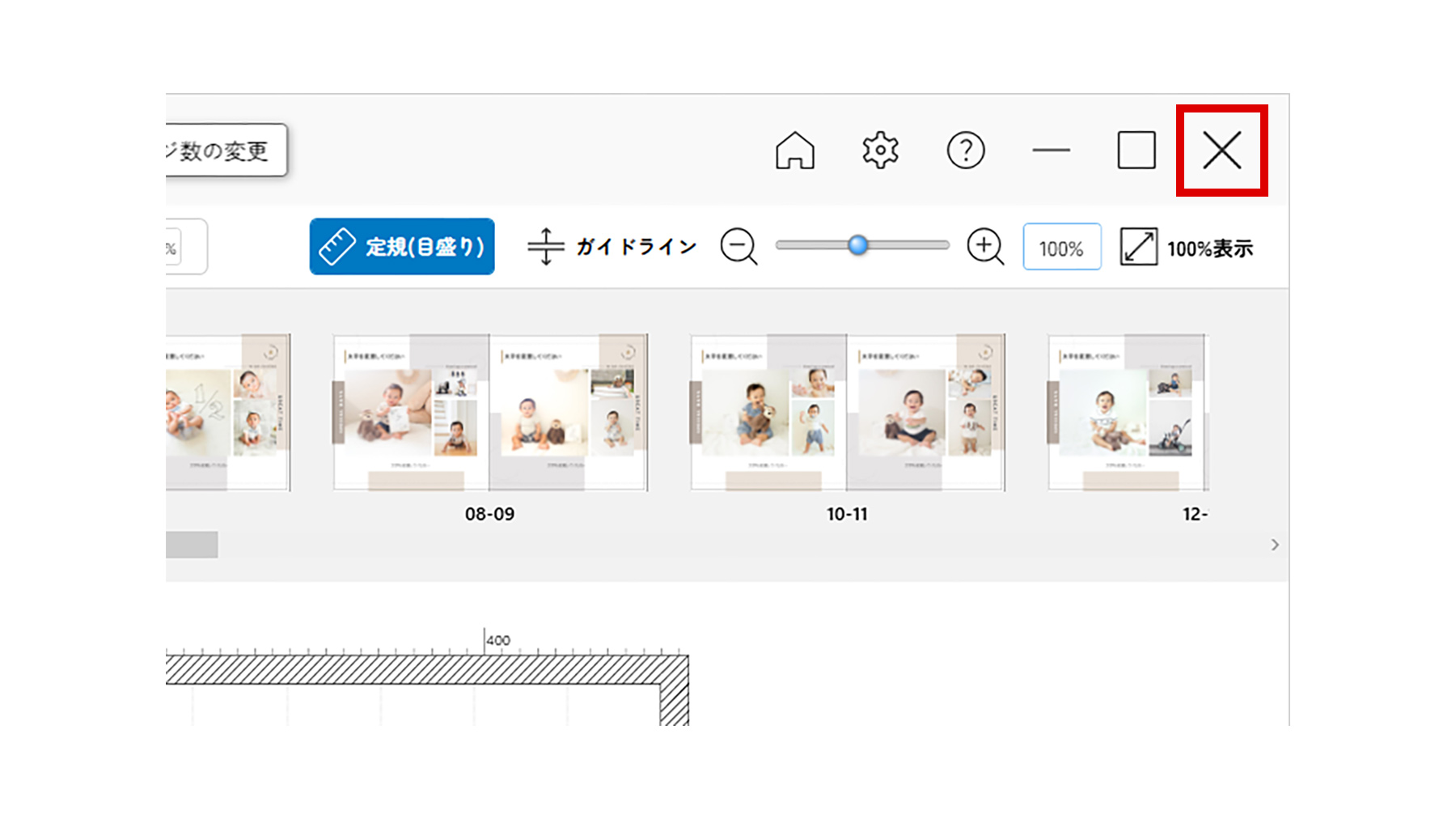Click the thumbnail strip scrollbar handle
Viewport: 1456px width, 819px height.
(x=192, y=545)
